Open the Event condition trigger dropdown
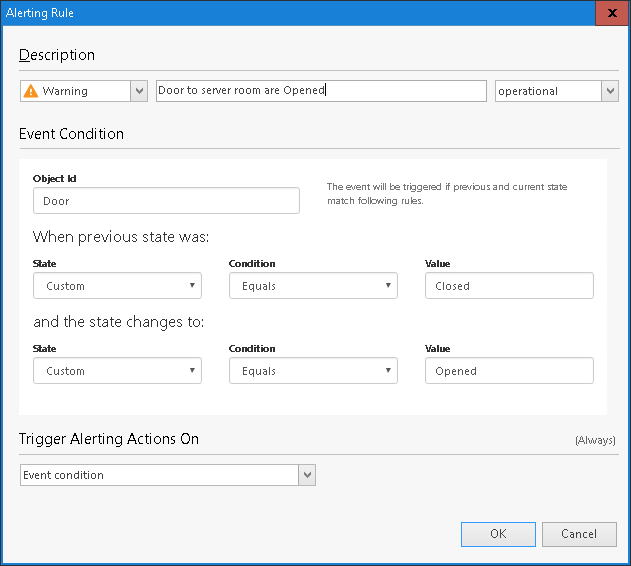The height and width of the screenshot is (566, 631). click(x=168, y=475)
